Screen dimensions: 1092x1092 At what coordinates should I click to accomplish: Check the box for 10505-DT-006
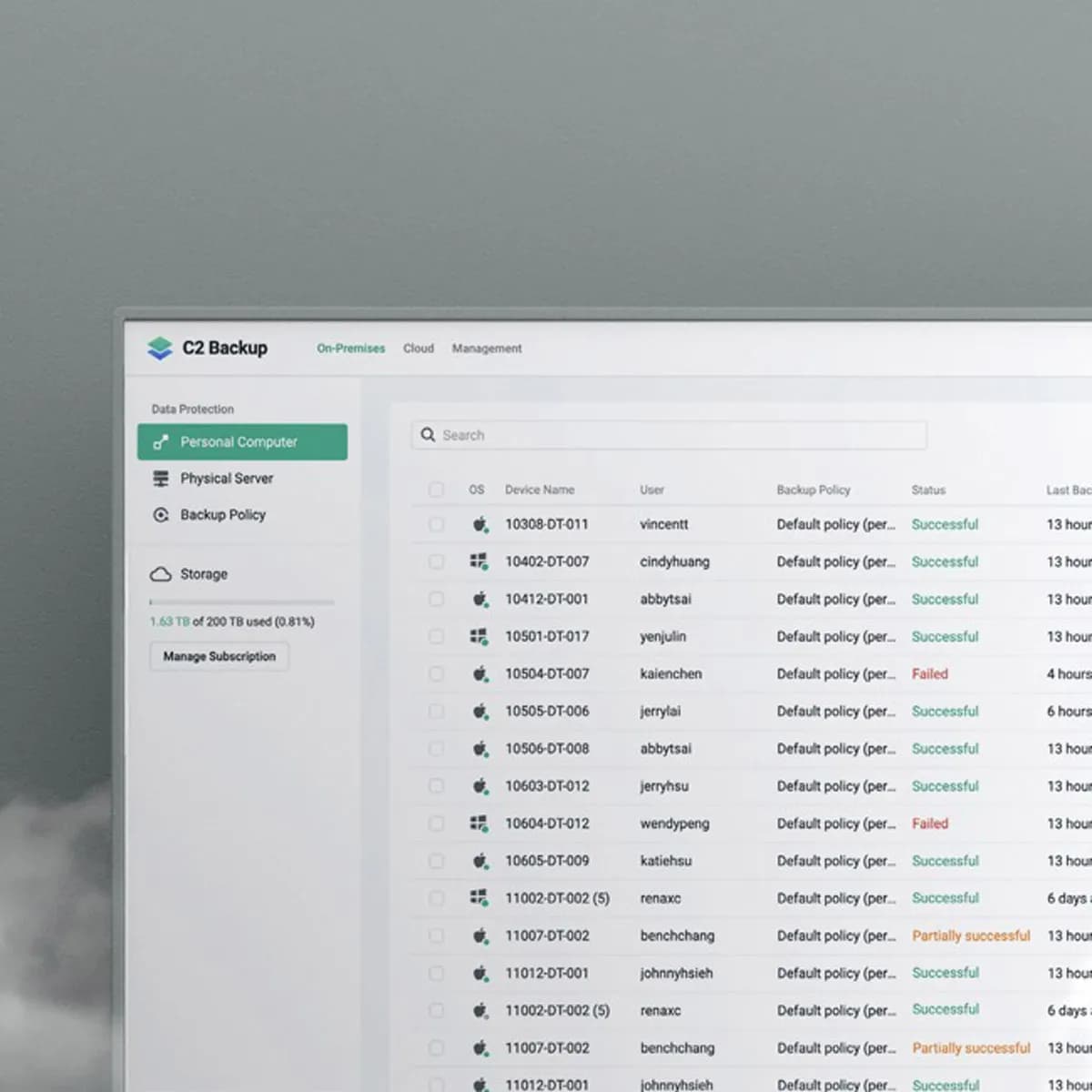(437, 711)
